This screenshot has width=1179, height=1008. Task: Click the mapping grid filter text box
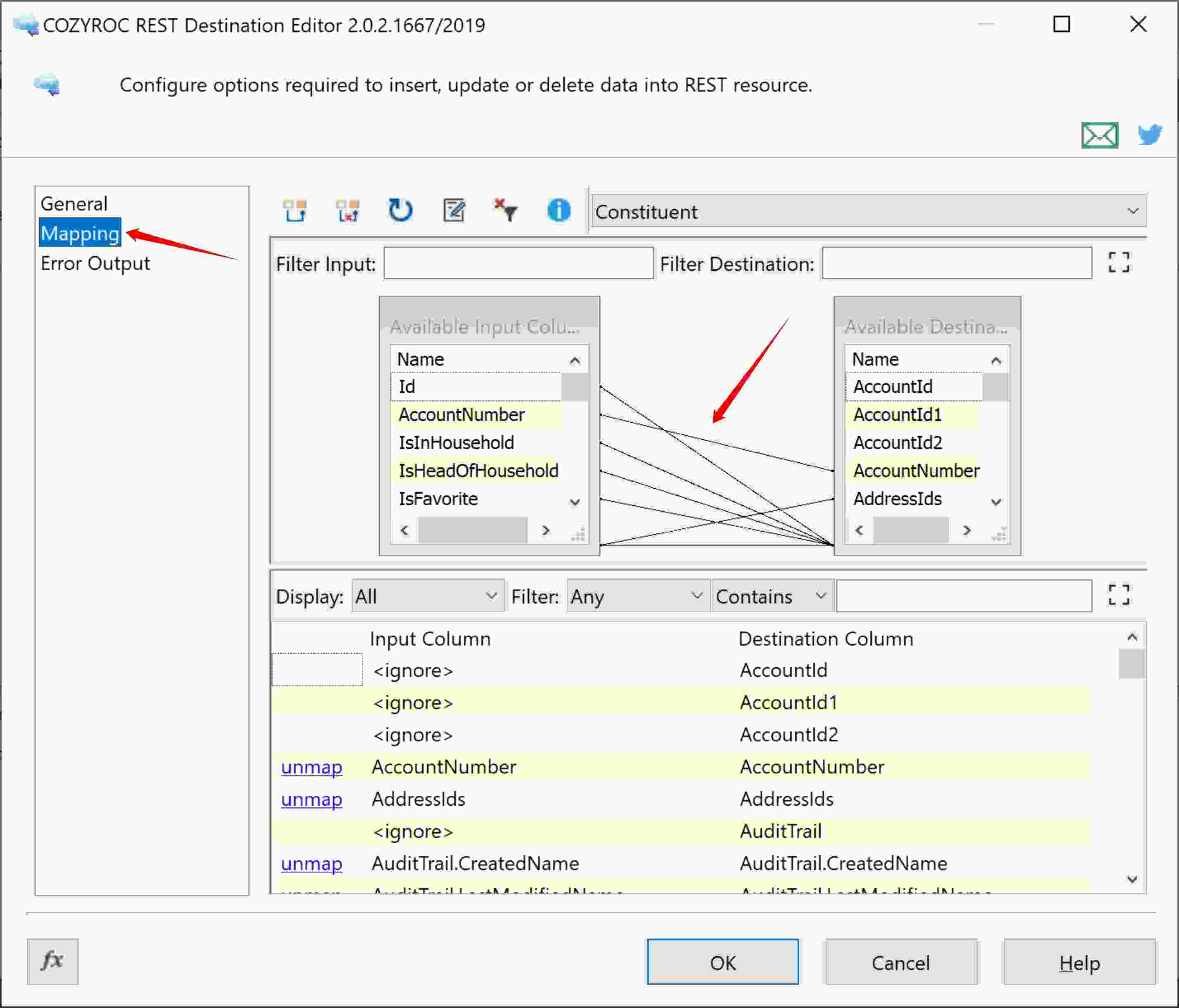(964, 596)
